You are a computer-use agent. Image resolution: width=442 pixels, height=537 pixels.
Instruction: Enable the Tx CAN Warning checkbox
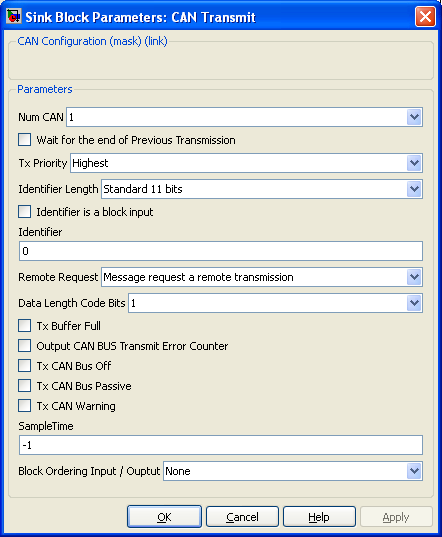tap(24, 405)
